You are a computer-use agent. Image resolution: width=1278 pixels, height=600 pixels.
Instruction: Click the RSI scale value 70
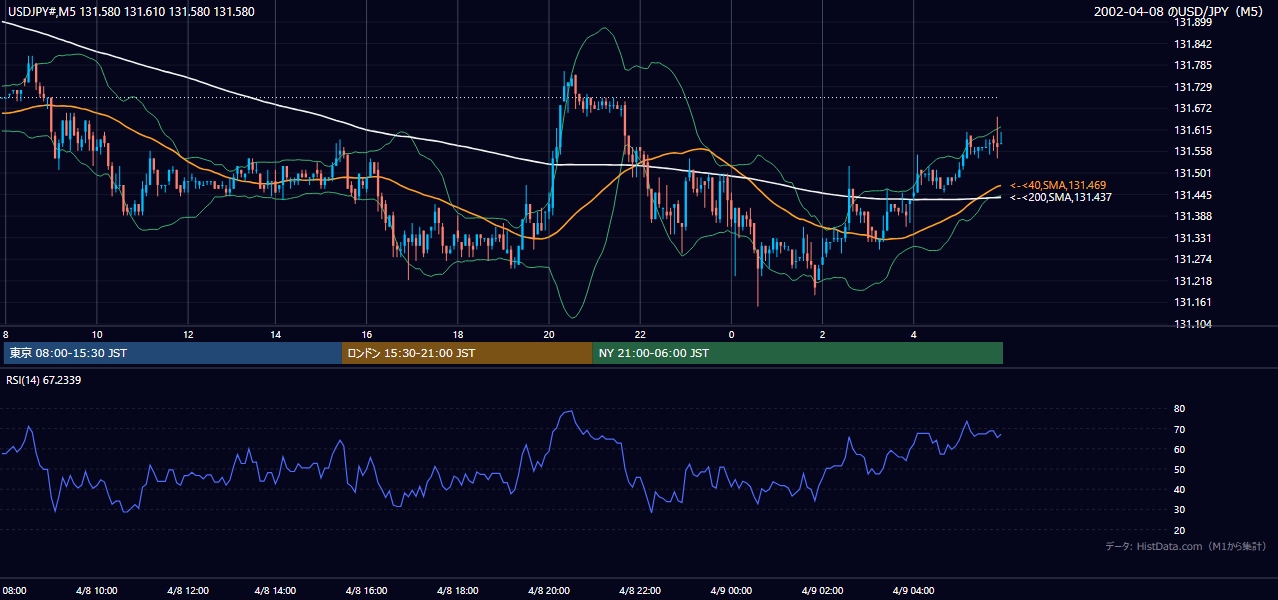coord(1179,429)
